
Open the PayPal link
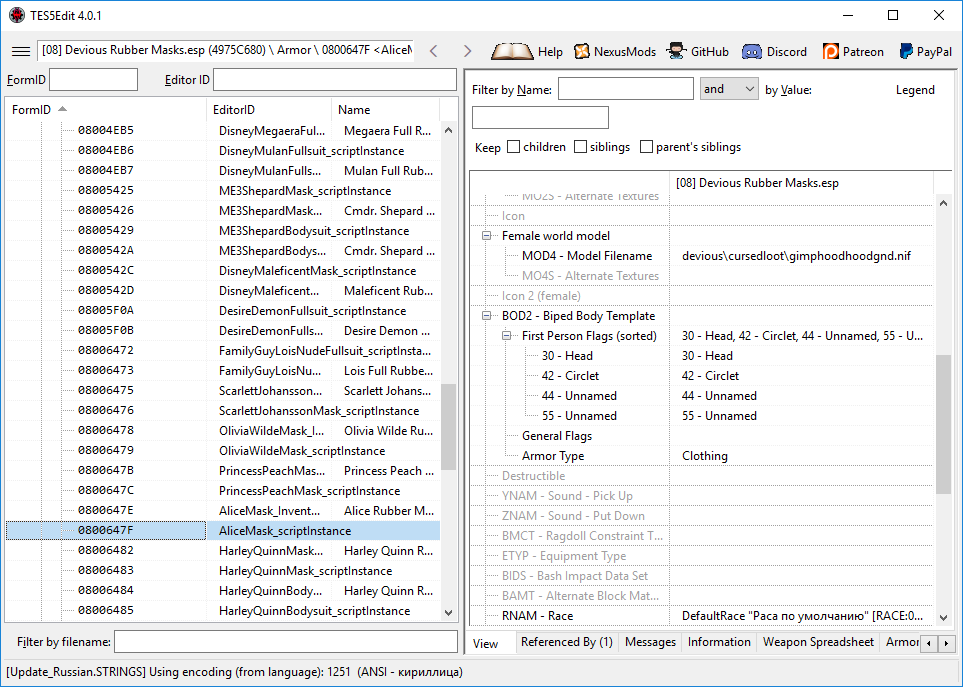coord(926,52)
